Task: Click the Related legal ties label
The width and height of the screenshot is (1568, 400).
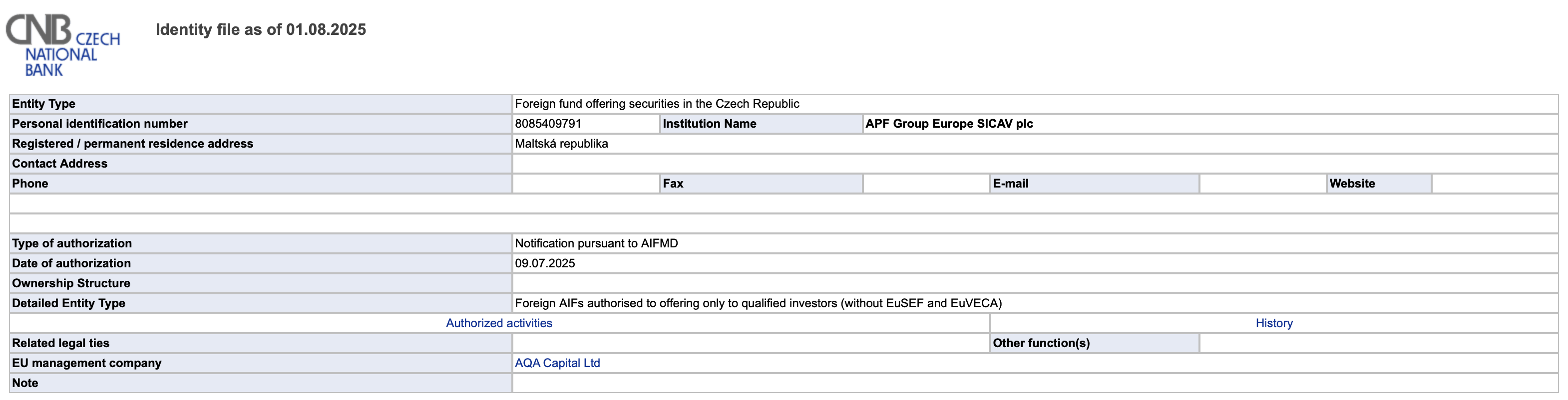Action: [61, 343]
